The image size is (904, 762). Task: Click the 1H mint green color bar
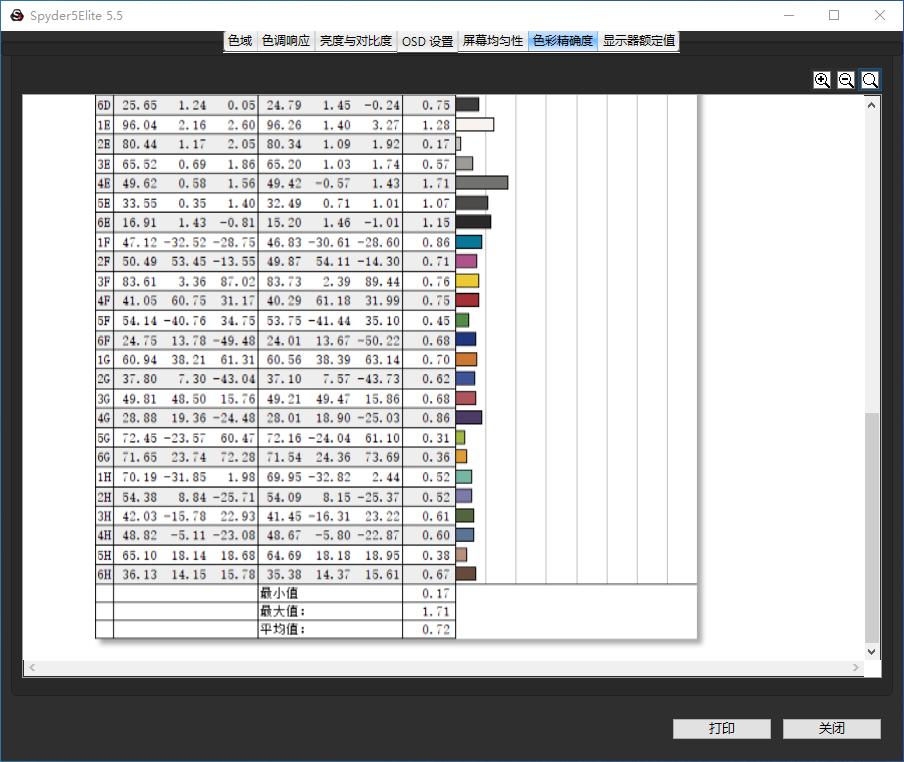click(464, 477)
